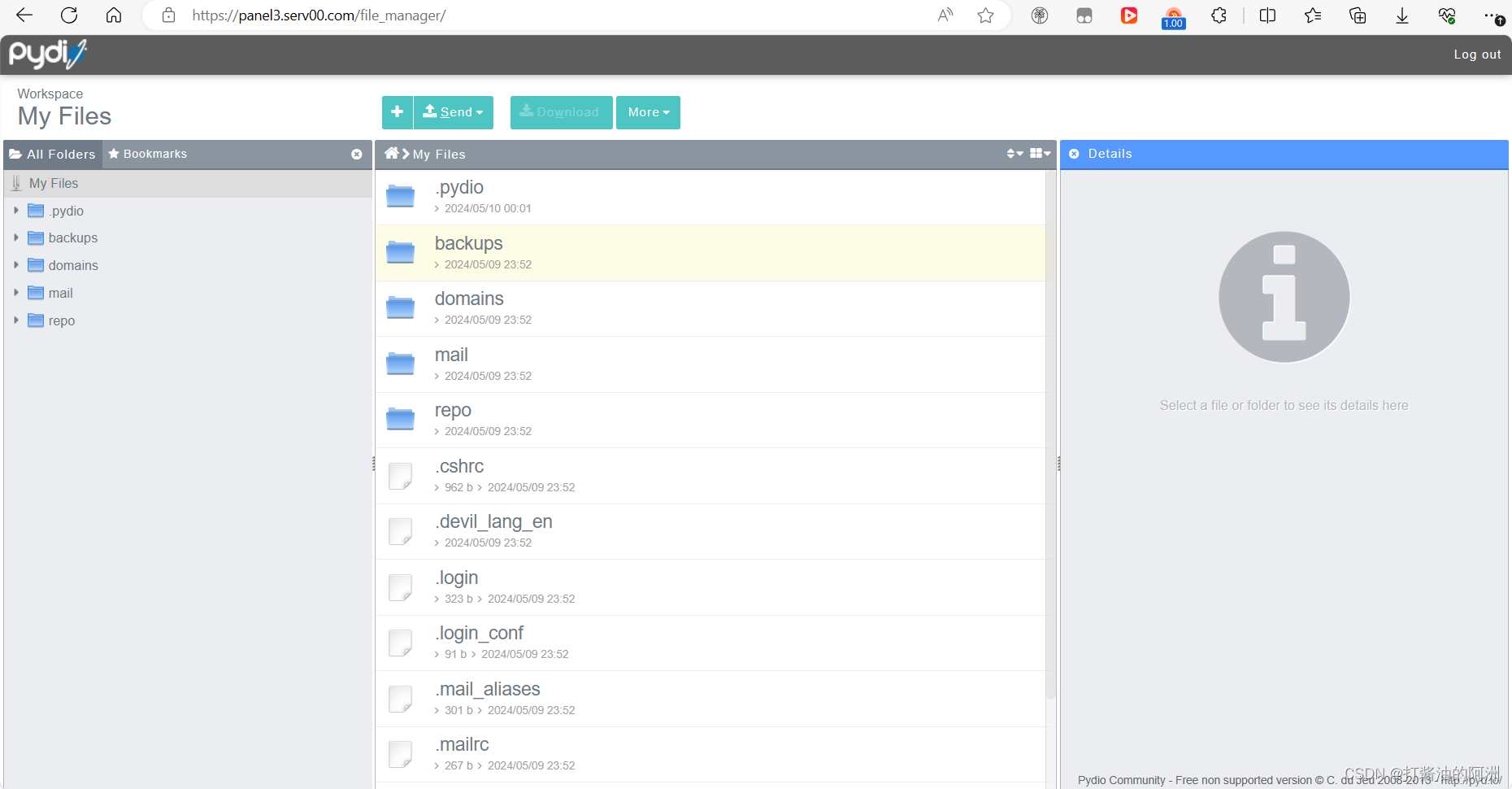Image resolution: width=1512 pixels, height=789 pixels.
Task: Click the home icon in breadcrumb
Action: pyautogui.click(x=392, y=154)
